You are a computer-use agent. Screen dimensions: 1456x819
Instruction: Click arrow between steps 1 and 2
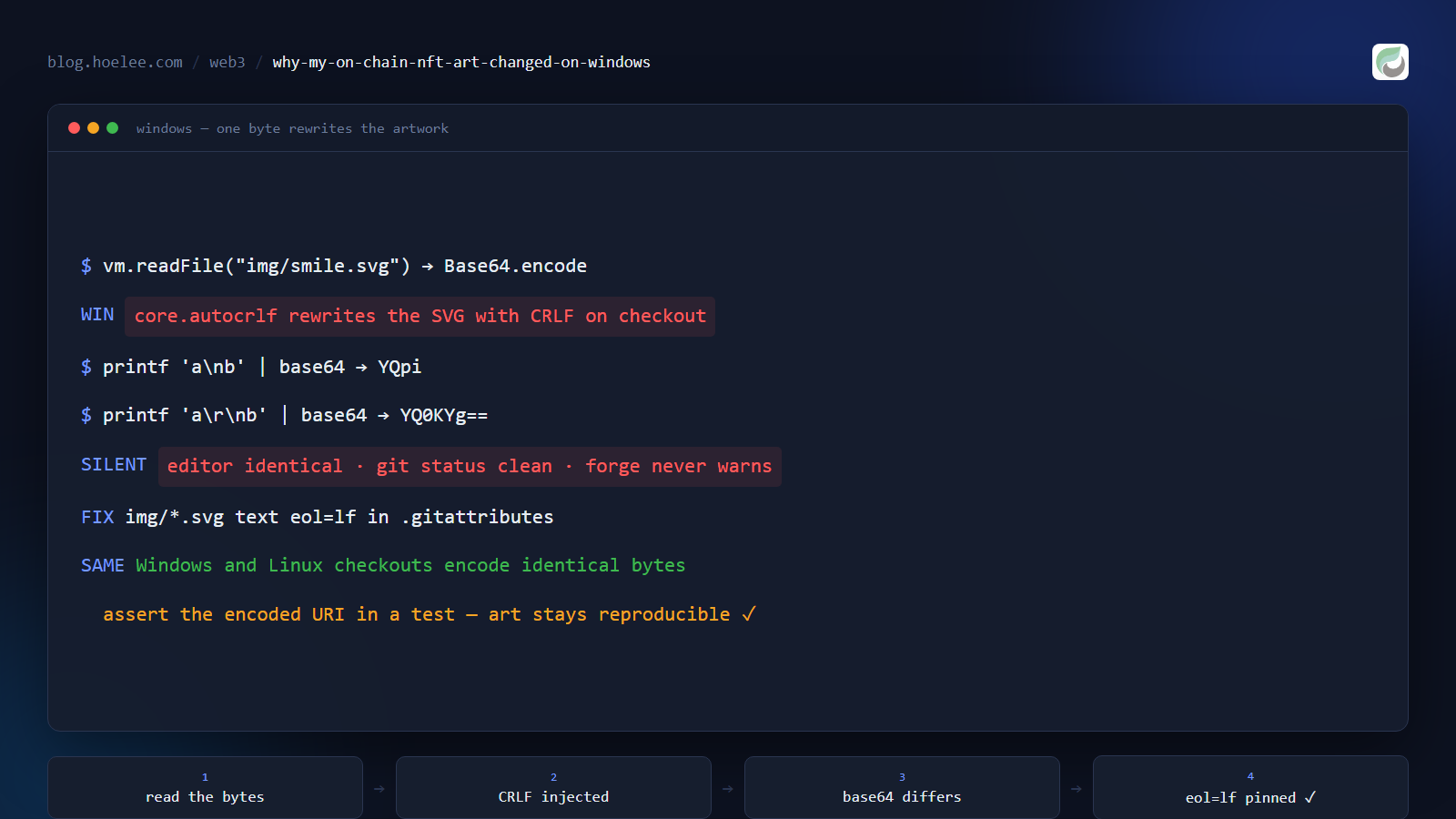coord(379,789)
